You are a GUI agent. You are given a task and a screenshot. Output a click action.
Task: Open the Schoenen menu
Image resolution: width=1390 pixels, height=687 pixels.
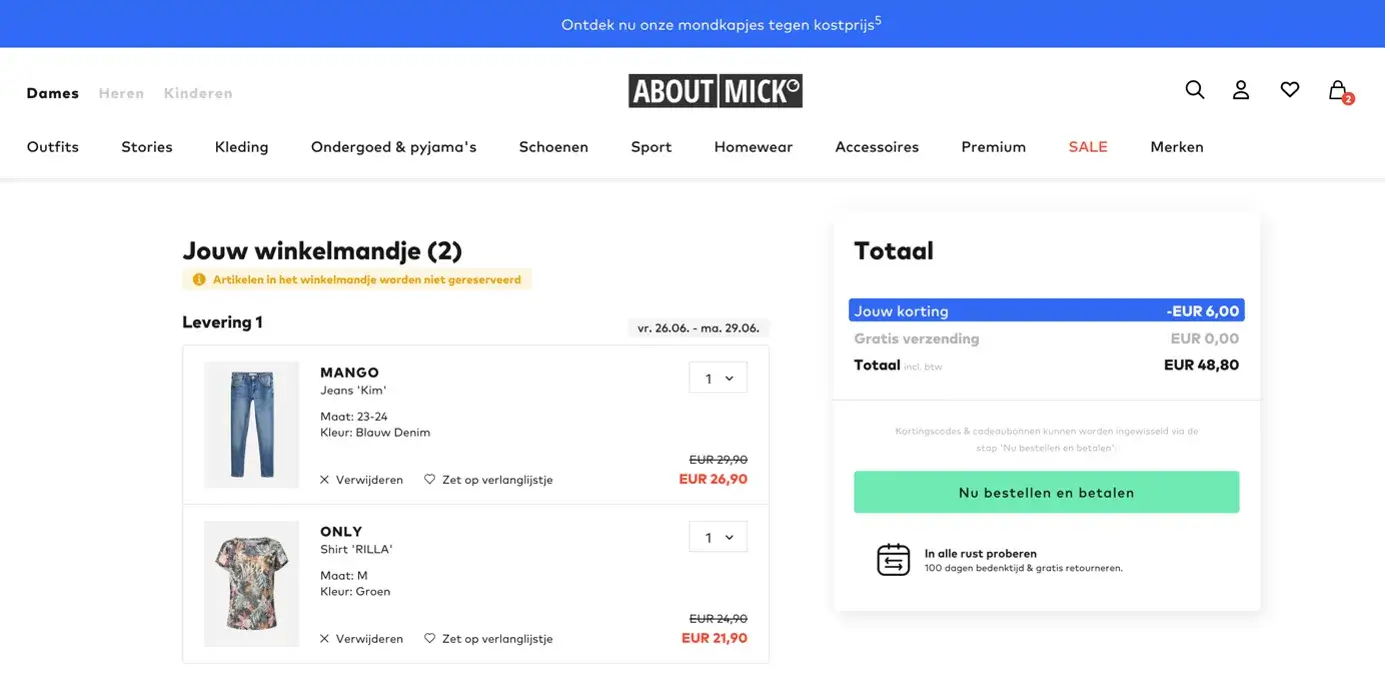click(553, 147)
